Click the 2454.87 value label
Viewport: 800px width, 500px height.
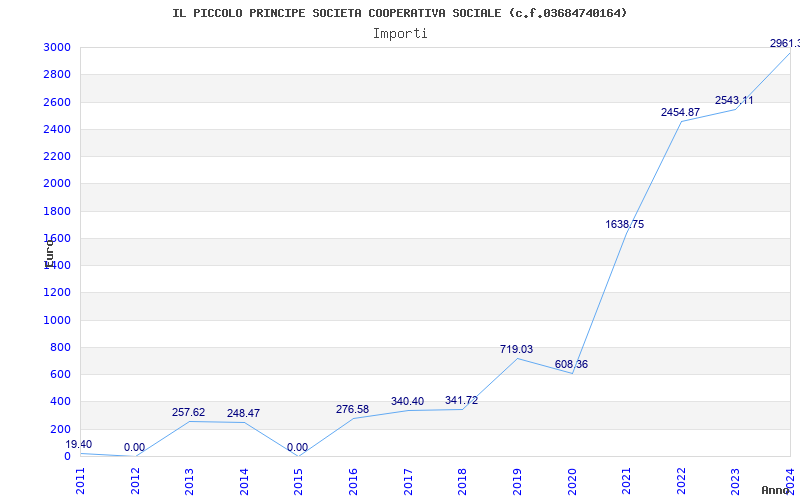pyautogui.click(x=680, y=112)
